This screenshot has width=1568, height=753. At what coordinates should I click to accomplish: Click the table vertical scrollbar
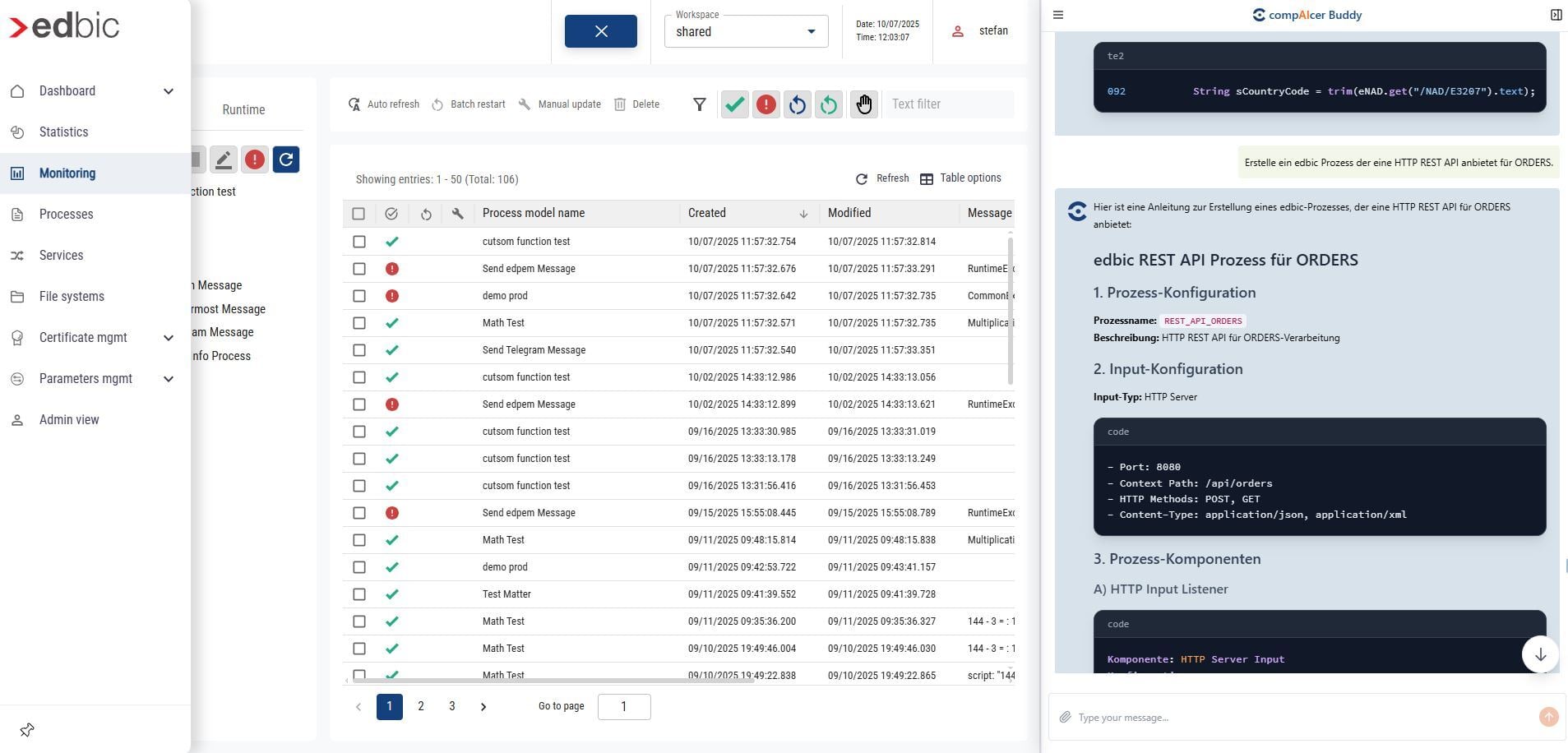(1010, 310)
